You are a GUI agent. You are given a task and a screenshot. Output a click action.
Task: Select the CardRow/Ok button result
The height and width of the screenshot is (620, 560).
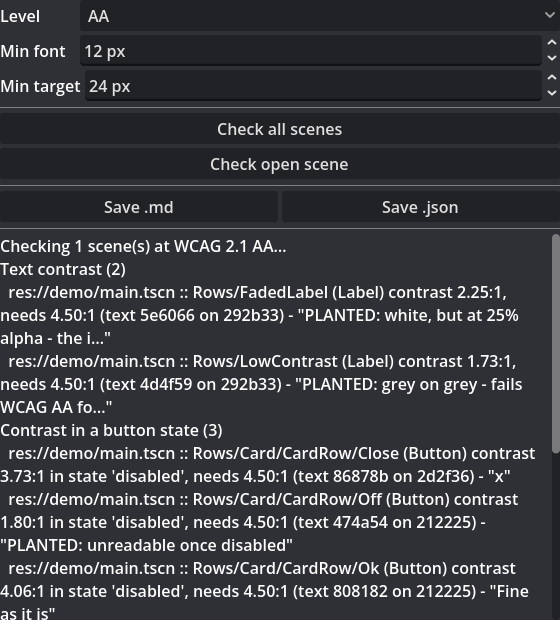(x=264, y=591)
